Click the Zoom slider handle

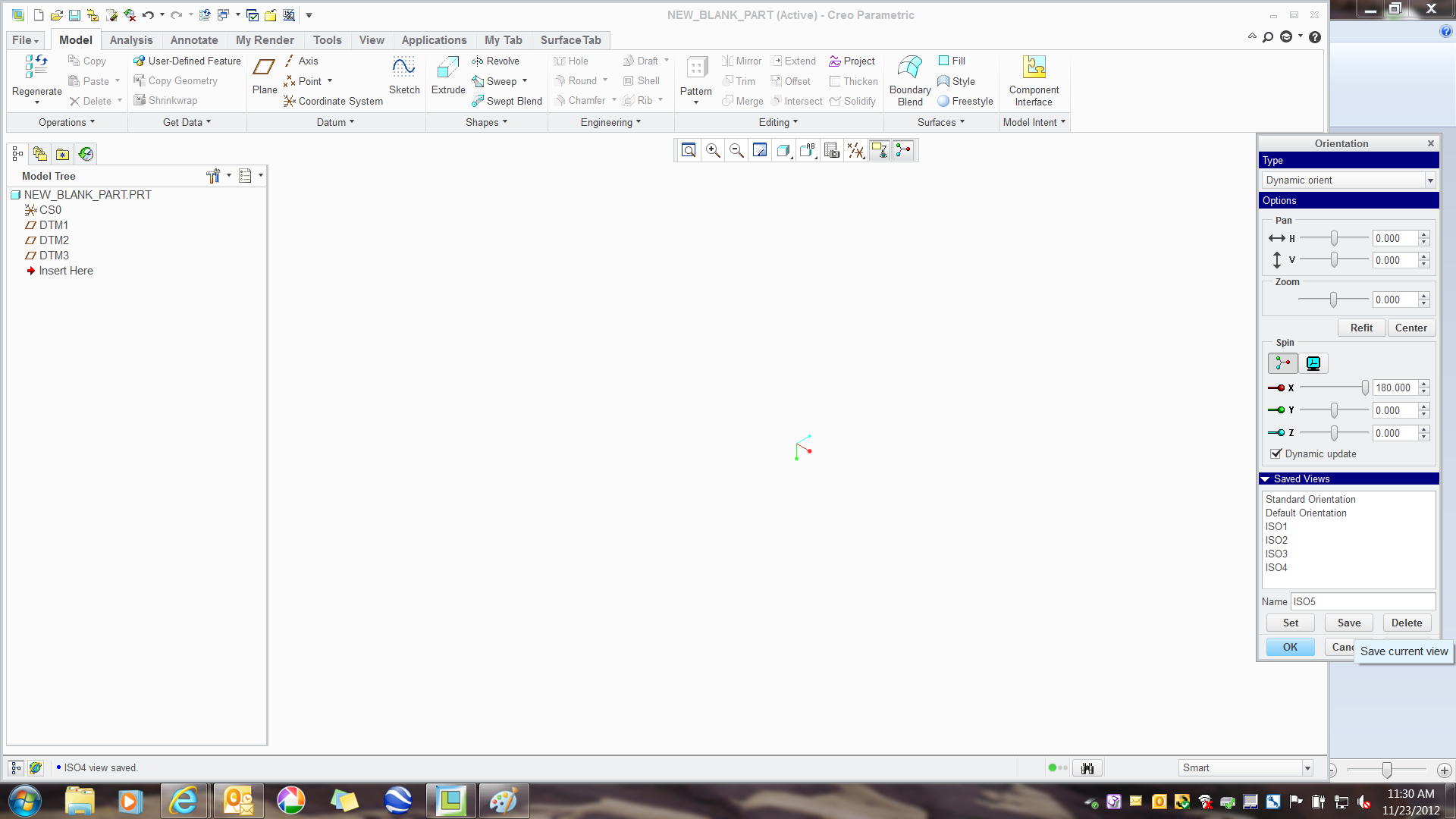pyautogui.click(x=1333, y=300)
